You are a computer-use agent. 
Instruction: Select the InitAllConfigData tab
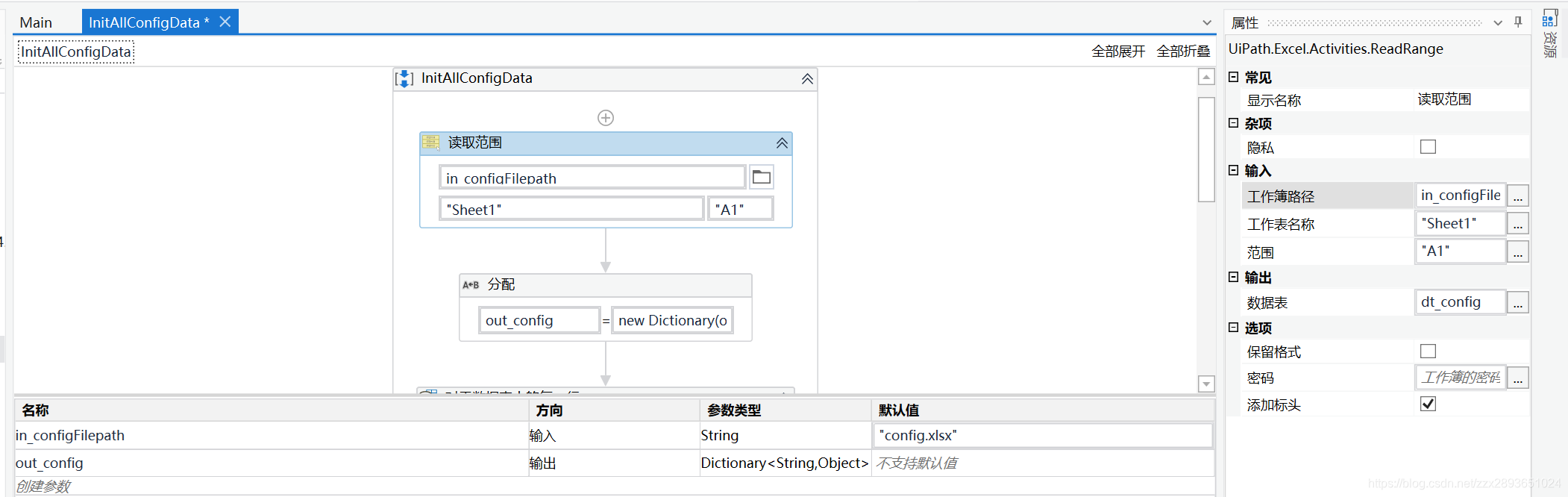click(x=148, y=22)
